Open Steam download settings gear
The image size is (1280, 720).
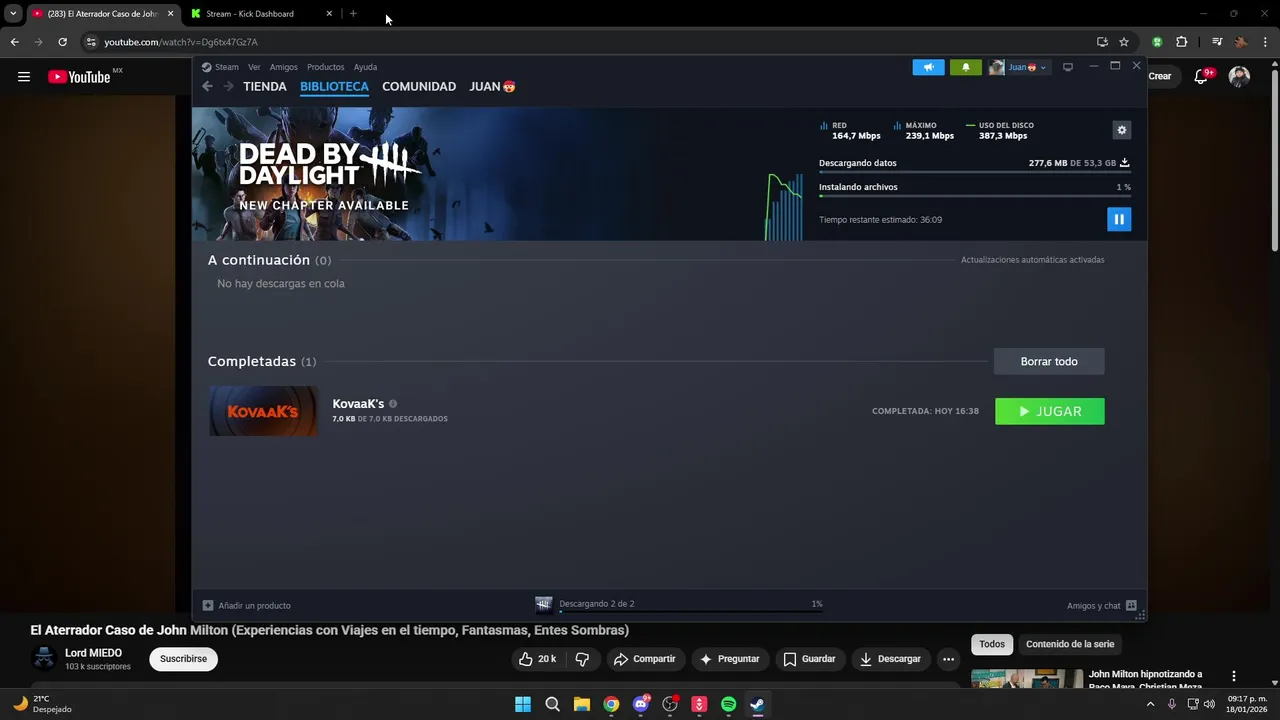coord(1121,130)
